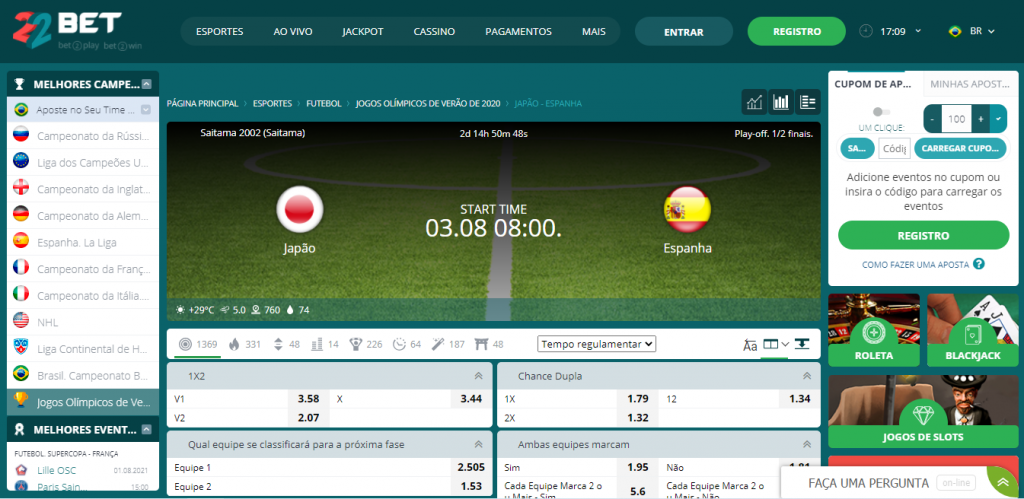
Task: Open the Jackpot menu
Action: [x=362, y=31]
